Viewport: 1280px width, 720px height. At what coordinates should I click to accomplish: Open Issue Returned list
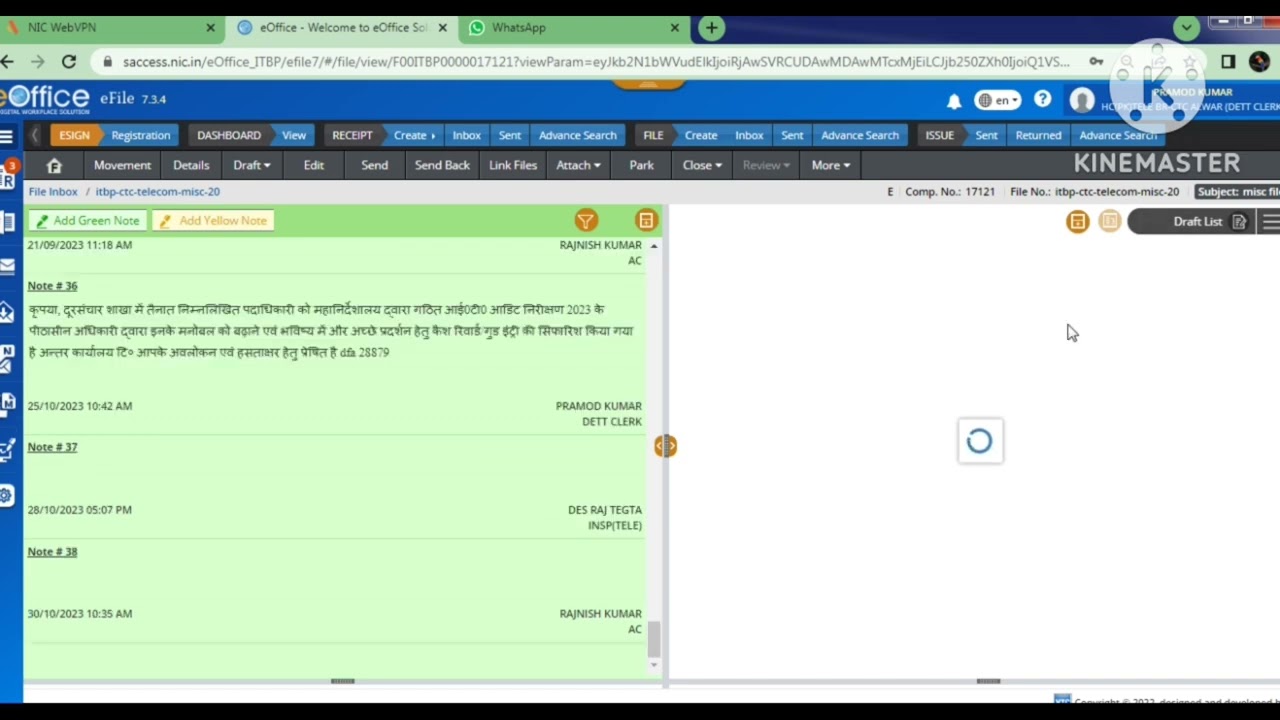click(1038, 135)
